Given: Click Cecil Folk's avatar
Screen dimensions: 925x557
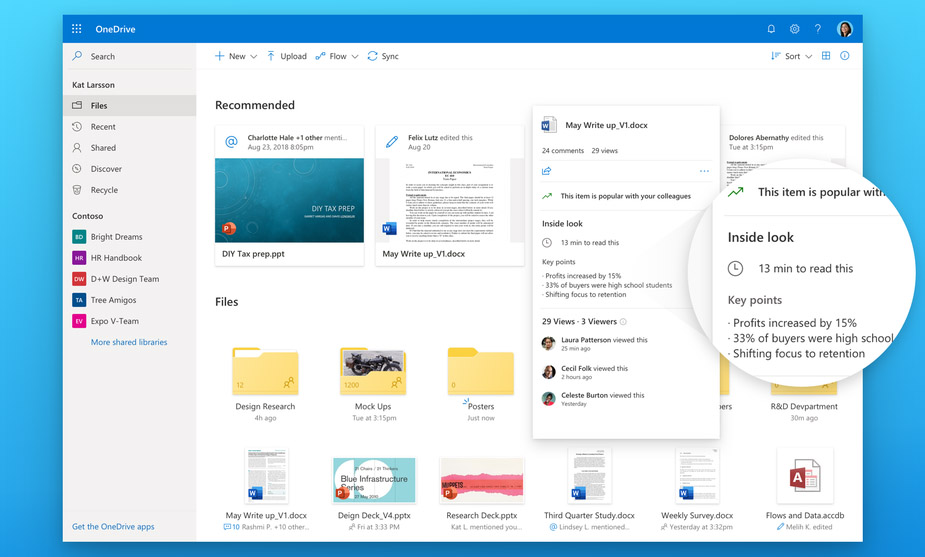Looking at the screenshot, I should click(549, 372).
